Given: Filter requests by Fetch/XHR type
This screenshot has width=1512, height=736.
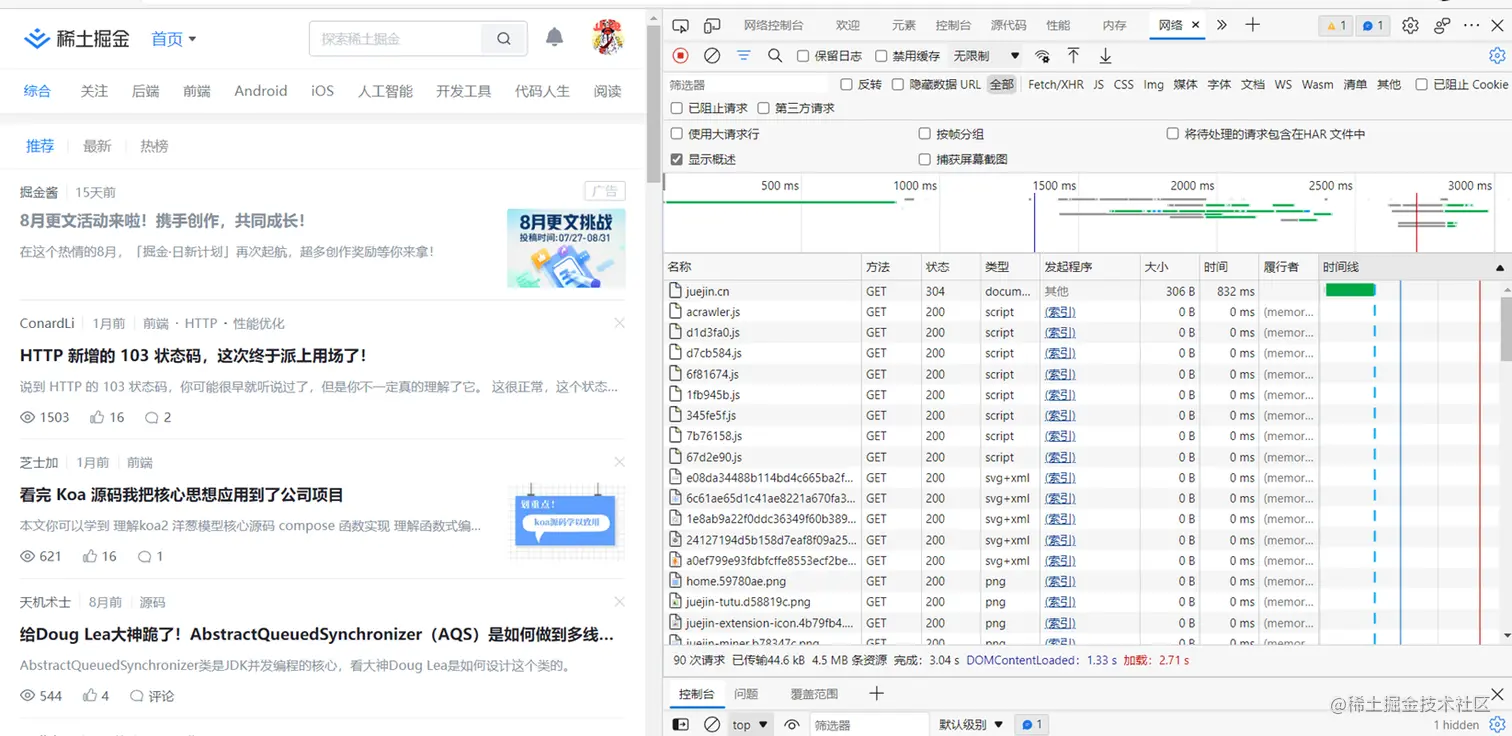Looking at the screenshot, I should tap(1056, 85).
